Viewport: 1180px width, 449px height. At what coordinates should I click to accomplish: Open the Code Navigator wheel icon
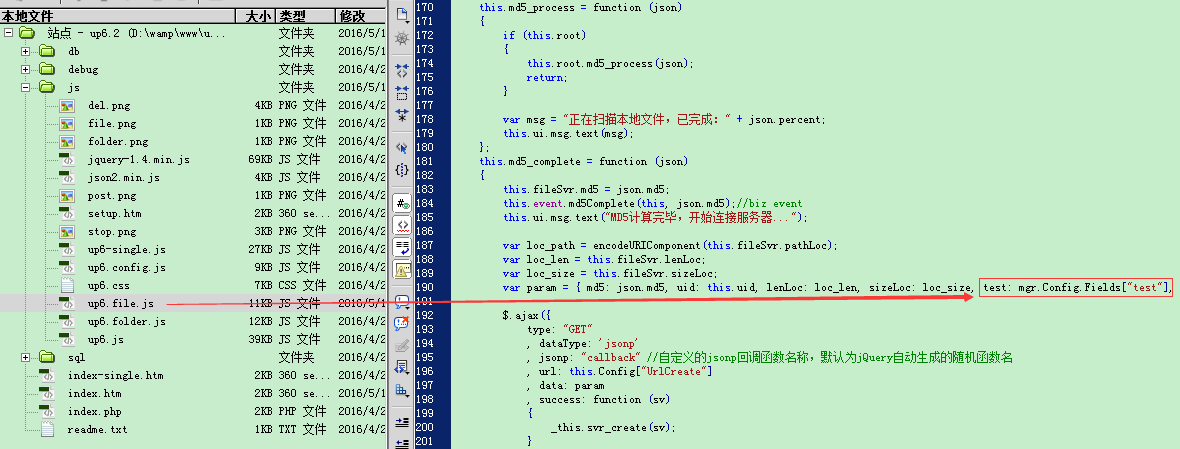(402, 38)
